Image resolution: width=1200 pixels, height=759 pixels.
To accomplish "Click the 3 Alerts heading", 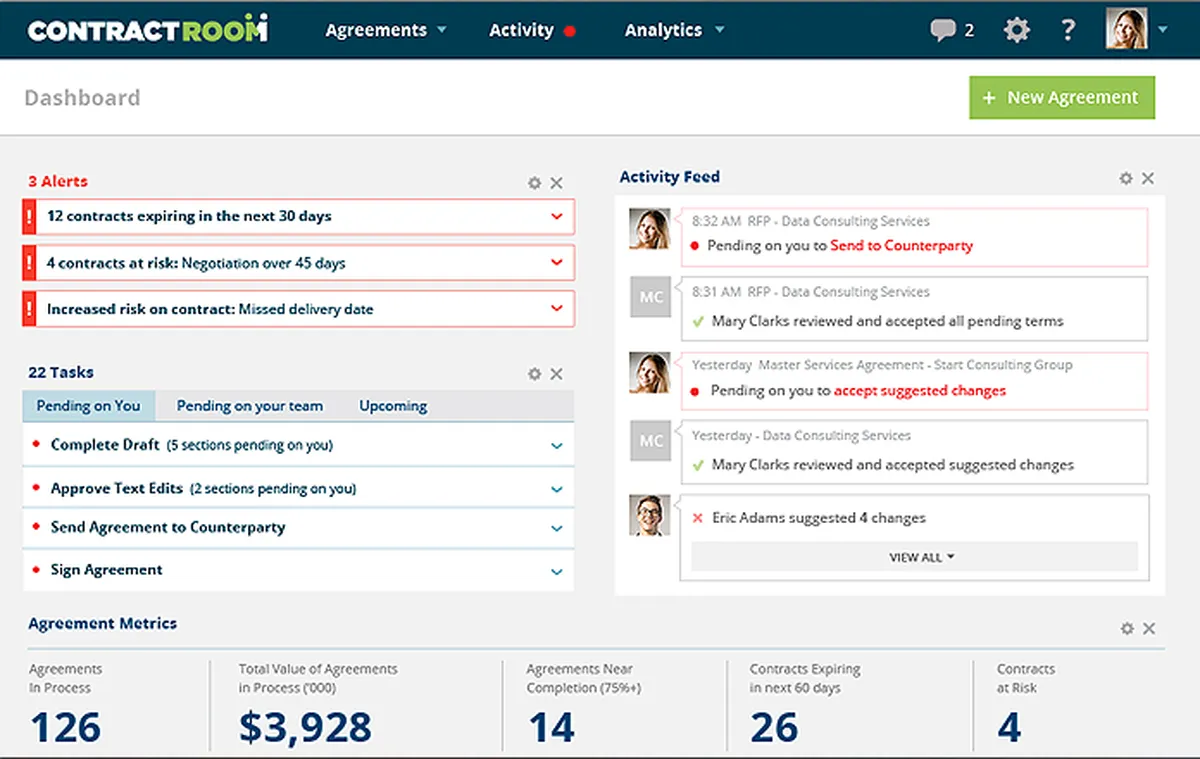I will pyautogui.click(x=58, y=181).
